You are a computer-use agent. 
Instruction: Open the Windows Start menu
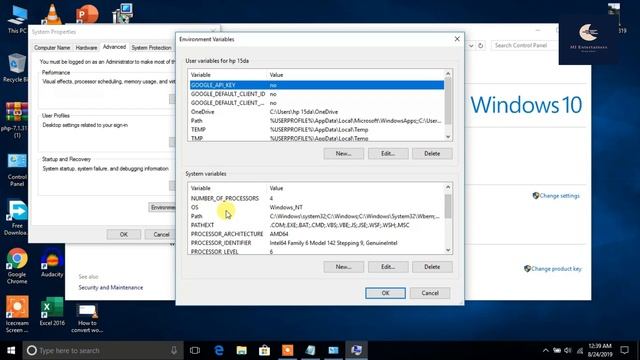[x=11, y=350]
